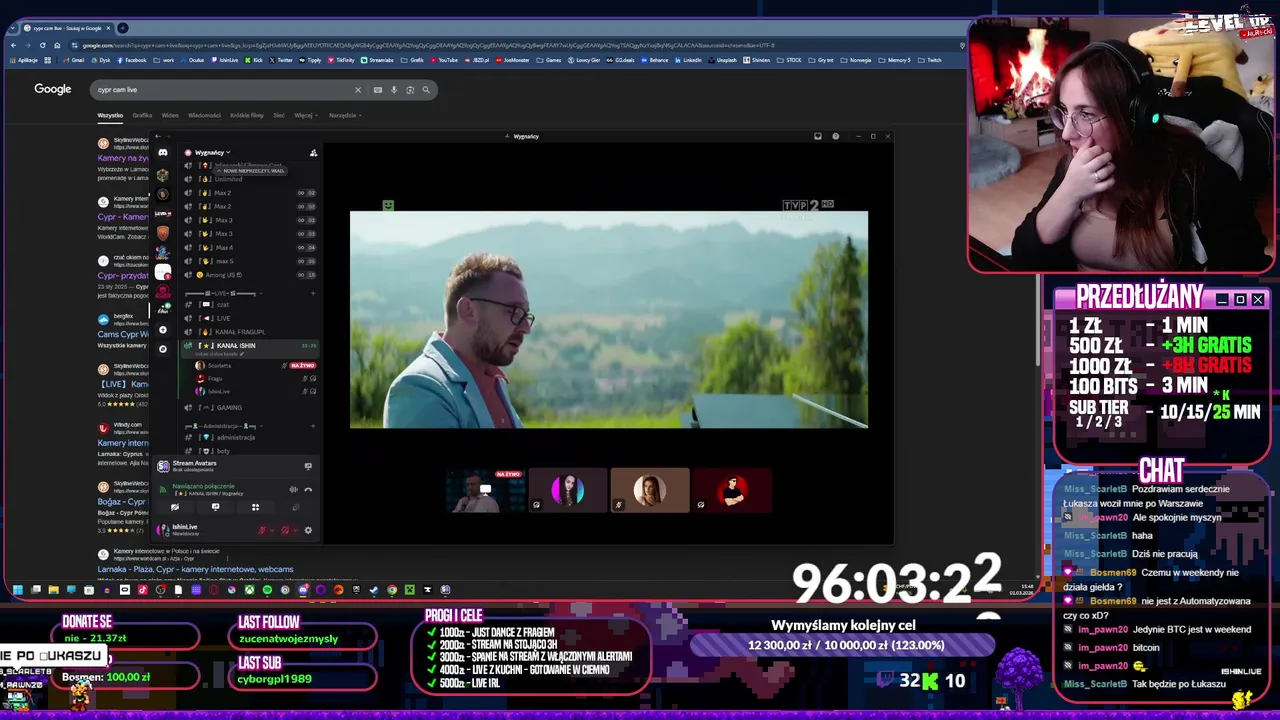
Task: Open Spotify from the taskbar
Action: (267, 590)
